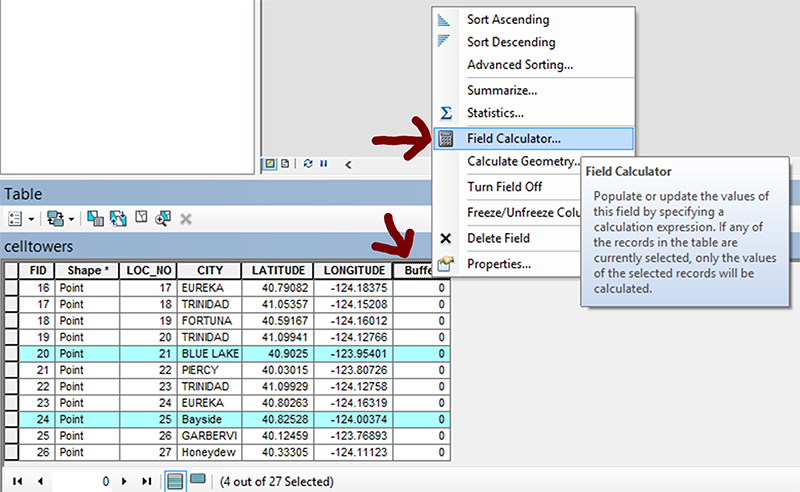The height and width of the screenshot is (492, 800).
Task: Click Delete Field in context menu
Action: point(498,238)
